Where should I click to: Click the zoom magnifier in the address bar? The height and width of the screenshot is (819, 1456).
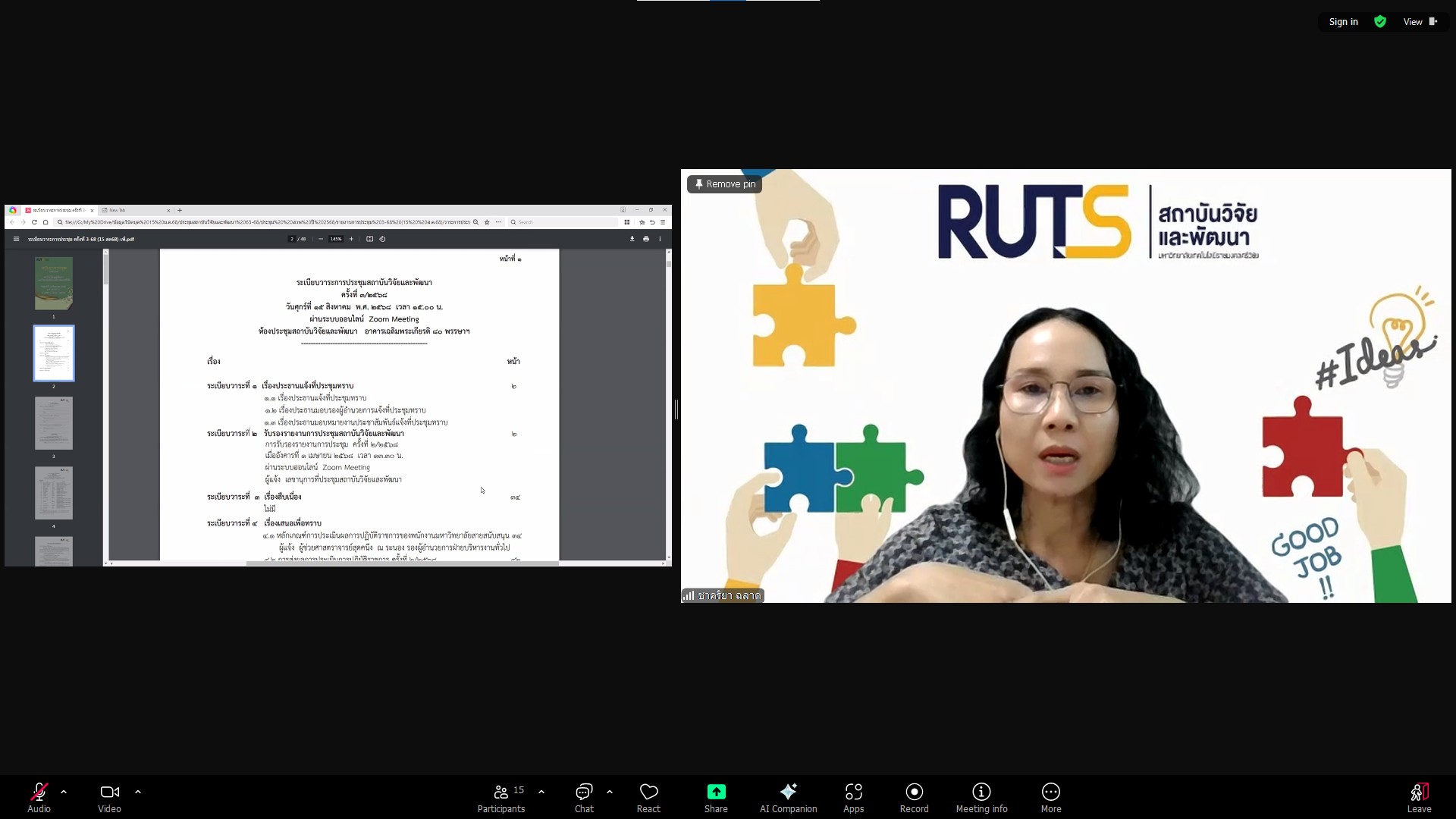coord(475,222)
